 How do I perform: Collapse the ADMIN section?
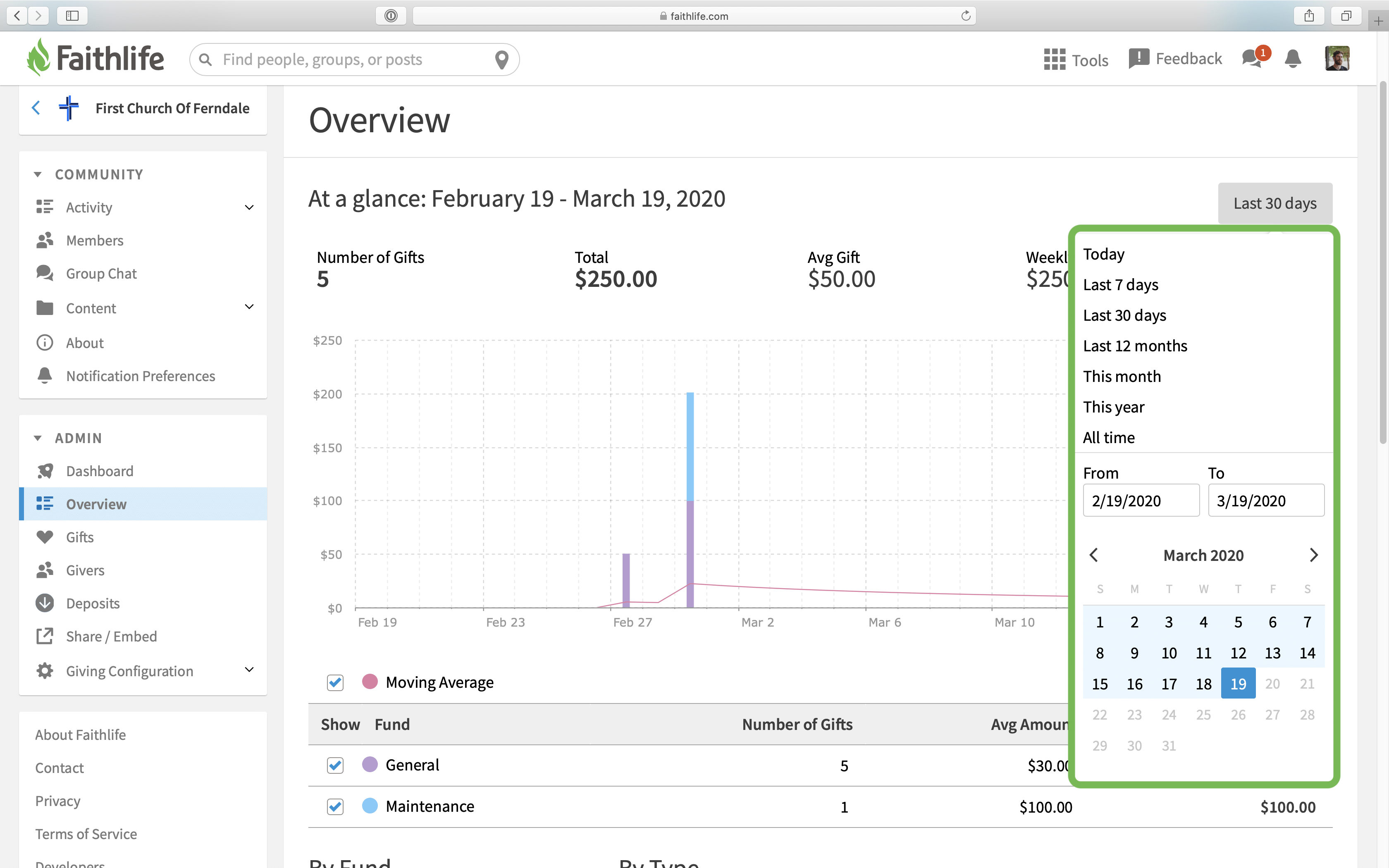(38, 438)
